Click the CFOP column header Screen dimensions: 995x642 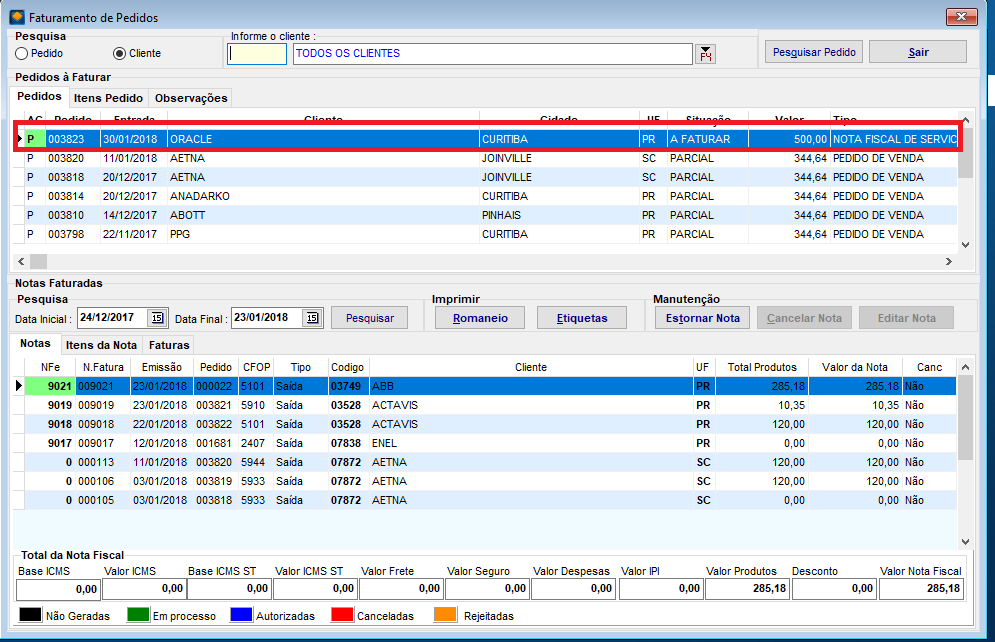(x=256, y=367)
